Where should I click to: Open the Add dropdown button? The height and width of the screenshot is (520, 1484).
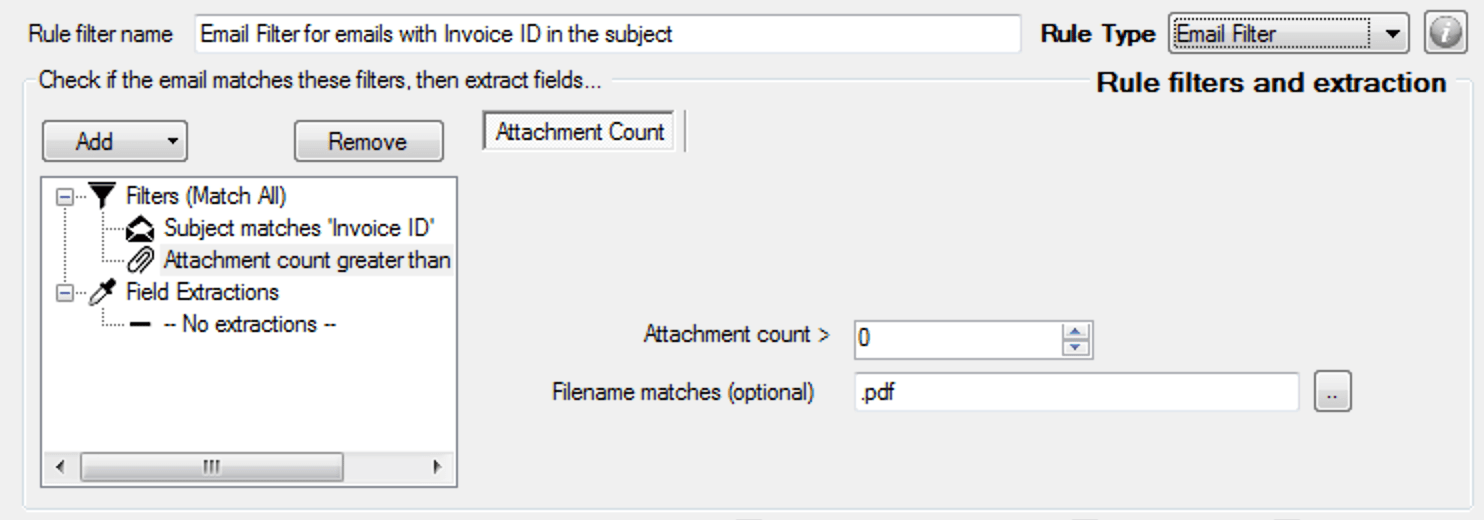pyautogui.click(x=114, y=142)
